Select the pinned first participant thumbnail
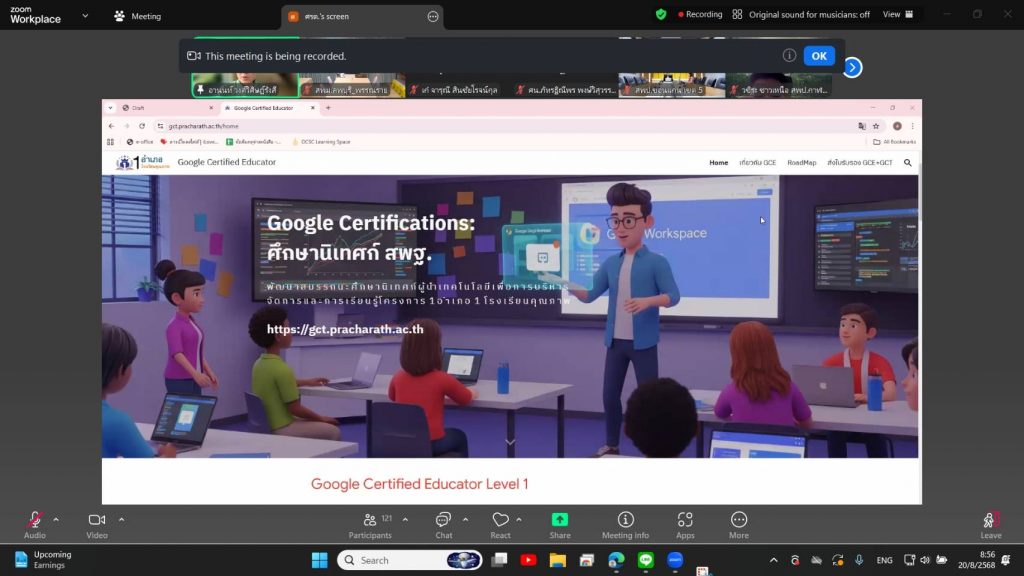Screen dimensions: 1024x576 (x=245, y=84)
